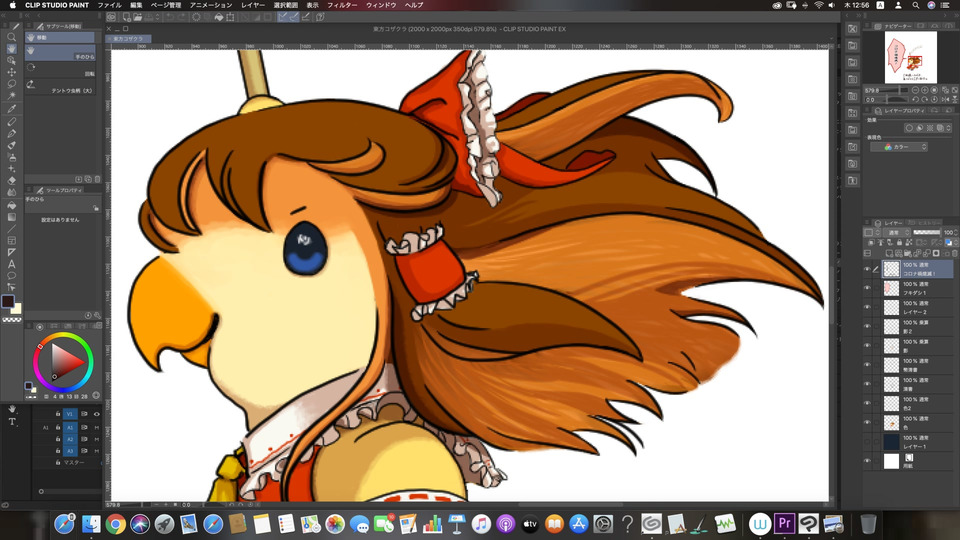Select the Zoom magnifier tool
Screen dimensions: 960x540
pos(12,37)
